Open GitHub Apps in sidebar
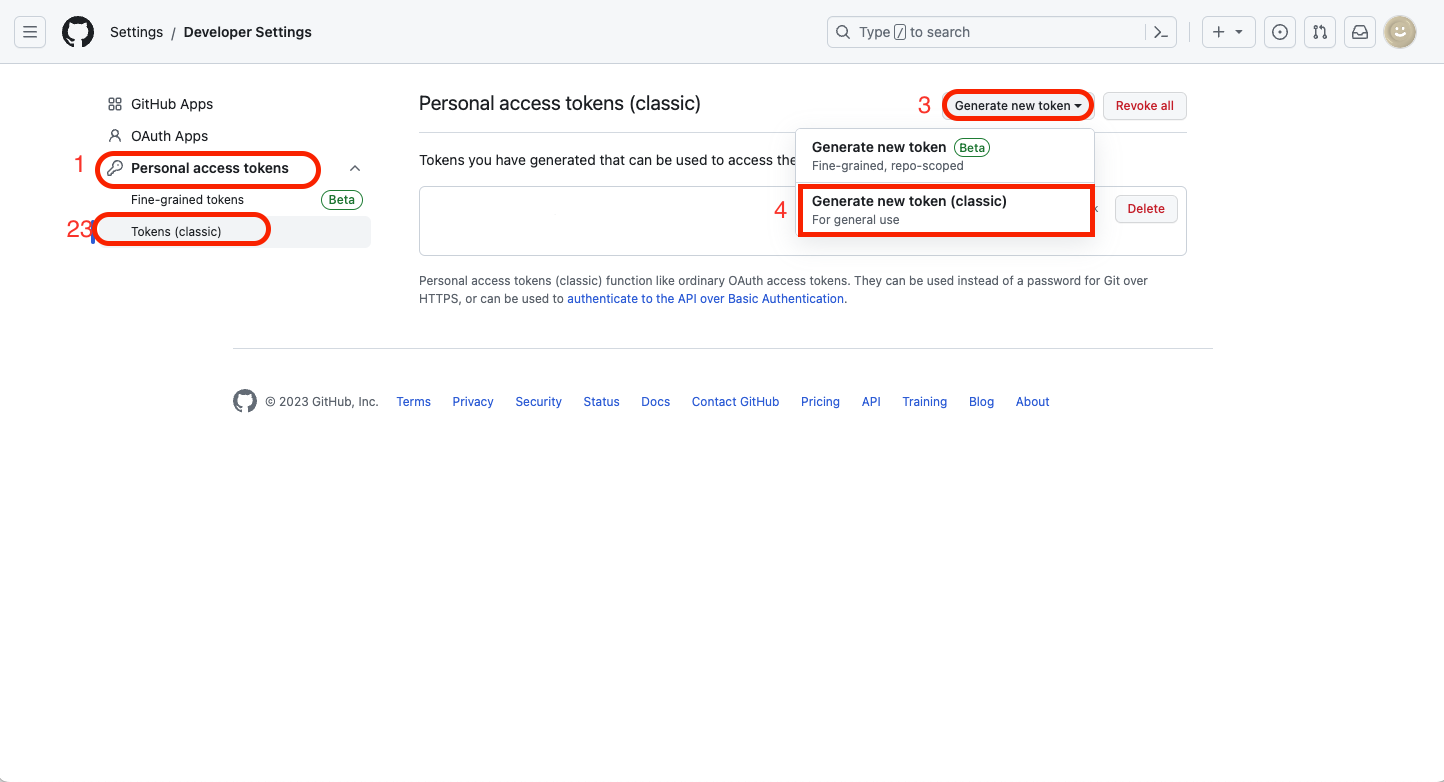 pyautogui.click(x=172, y=104)
